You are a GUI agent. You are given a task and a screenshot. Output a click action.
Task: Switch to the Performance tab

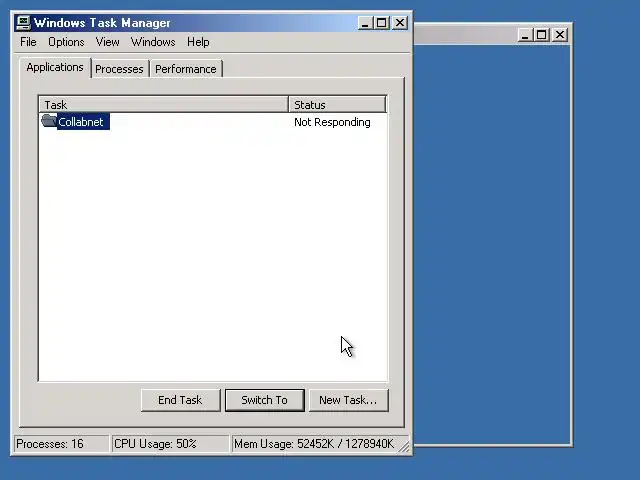[186, 69]
